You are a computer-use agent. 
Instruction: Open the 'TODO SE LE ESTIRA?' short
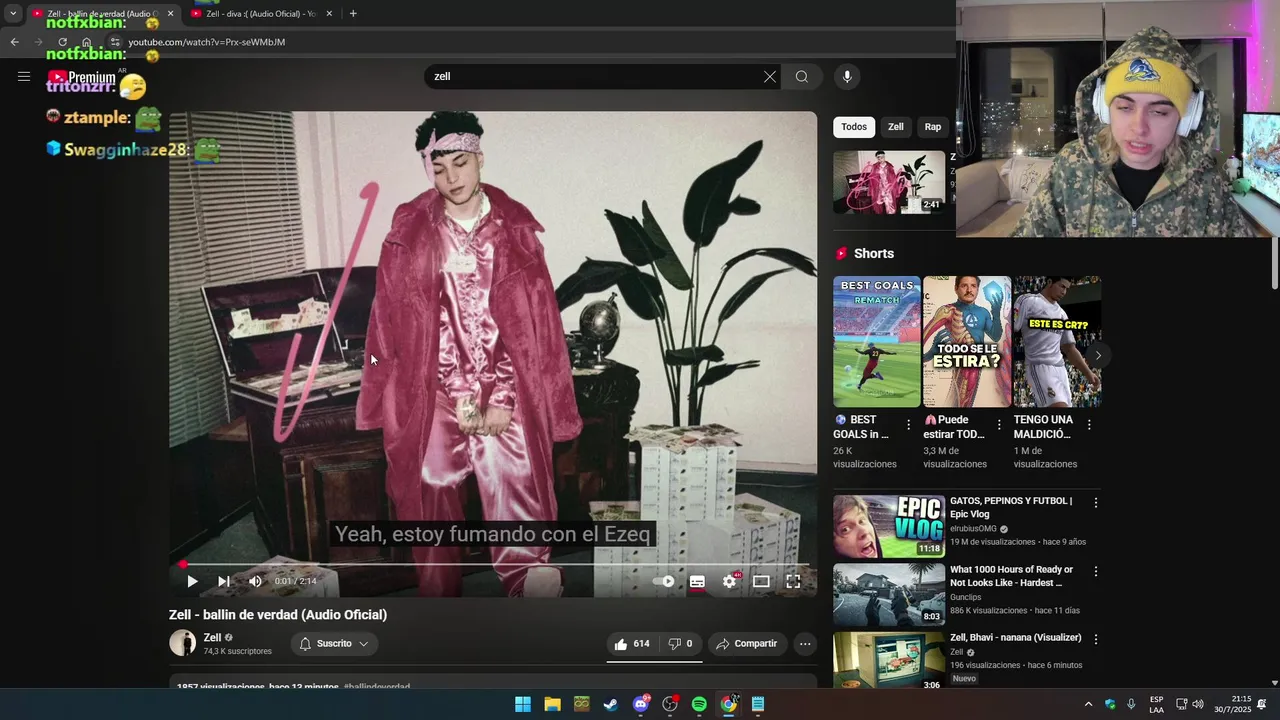967,341
